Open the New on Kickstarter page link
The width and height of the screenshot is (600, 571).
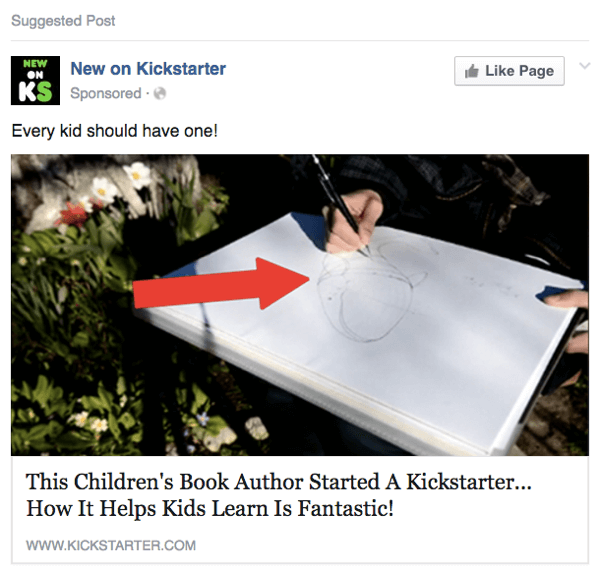coord(148,69)
